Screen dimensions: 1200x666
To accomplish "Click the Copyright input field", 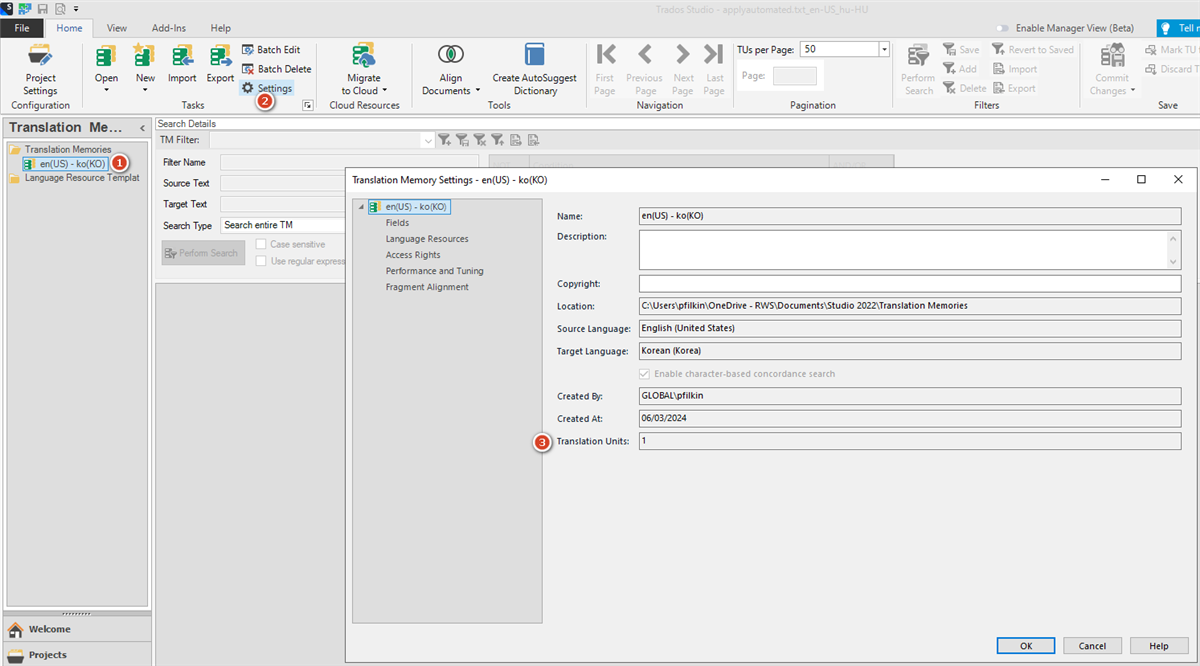I will [910, 284].
